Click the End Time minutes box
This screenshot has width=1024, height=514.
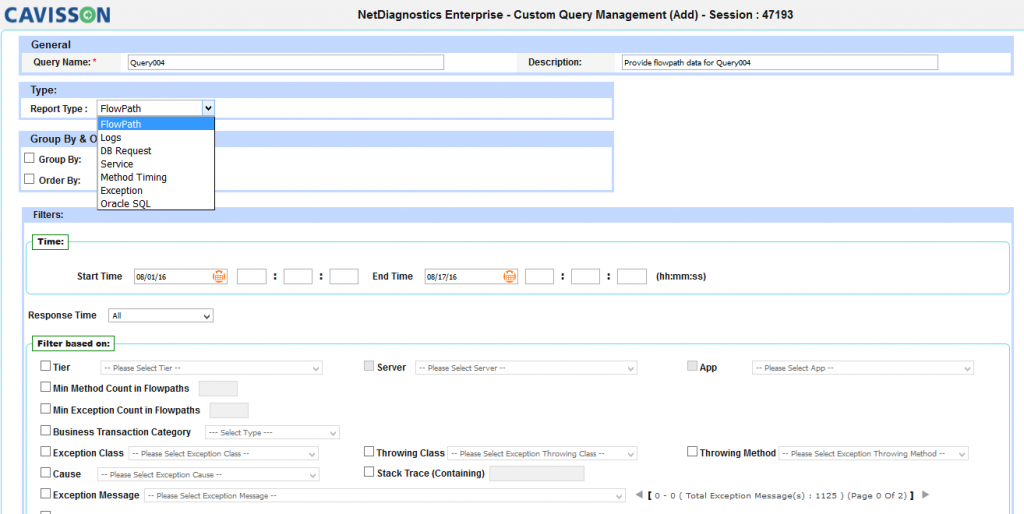pos(585,276)
